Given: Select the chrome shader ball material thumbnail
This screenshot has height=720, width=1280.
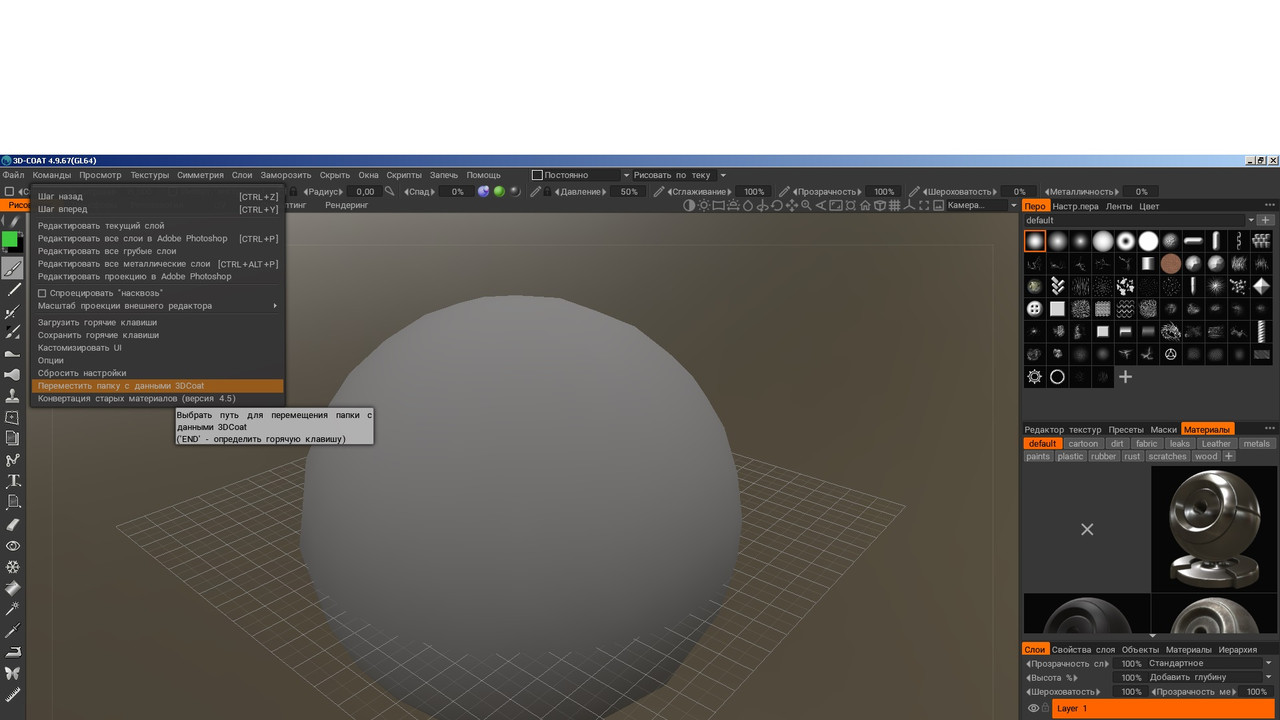Looking at the screenshot, I should click(x=1214, y=529).
